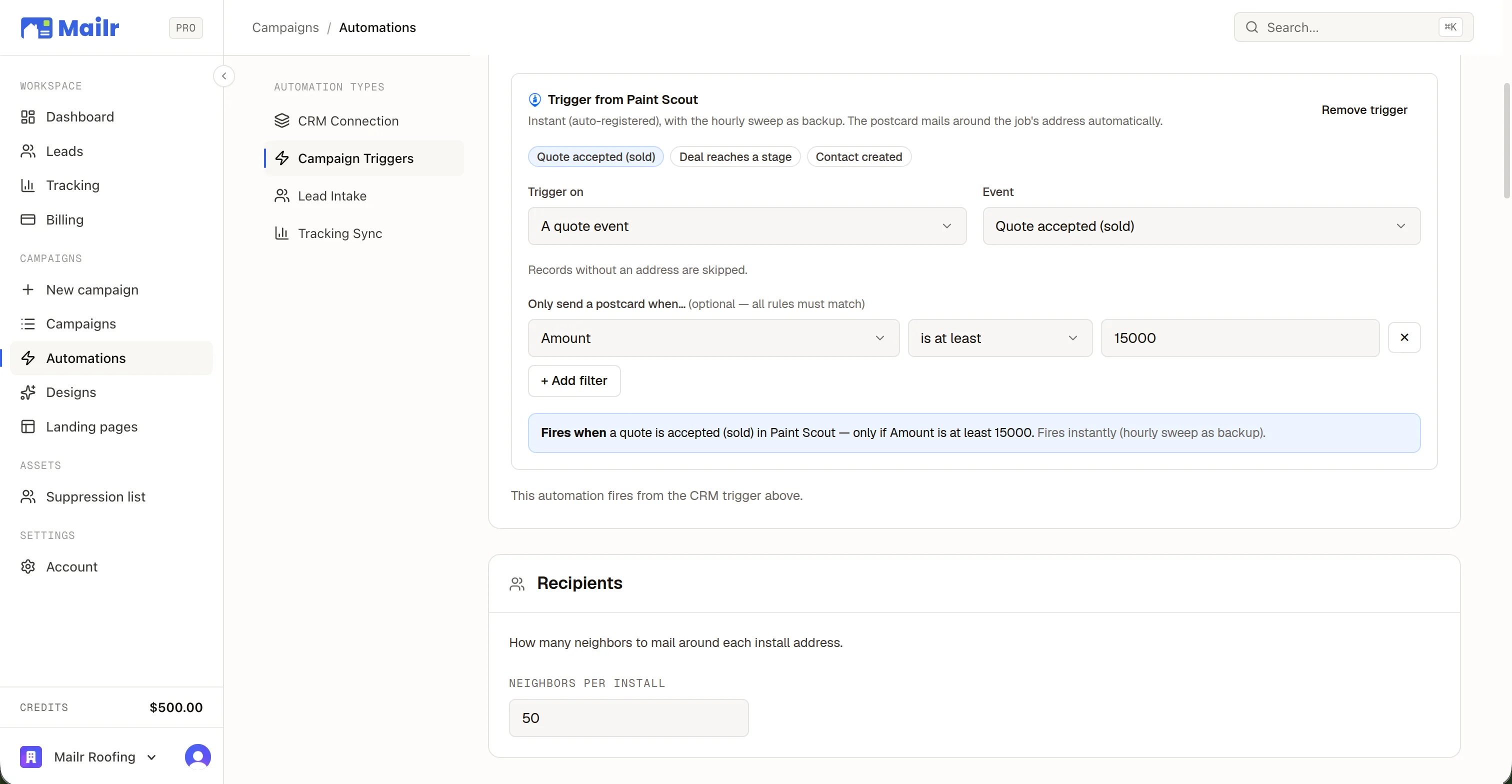Click the Automations lightning icon in the workspace sidebar
The image size is (1512, 784).
(x=27, y=358)
